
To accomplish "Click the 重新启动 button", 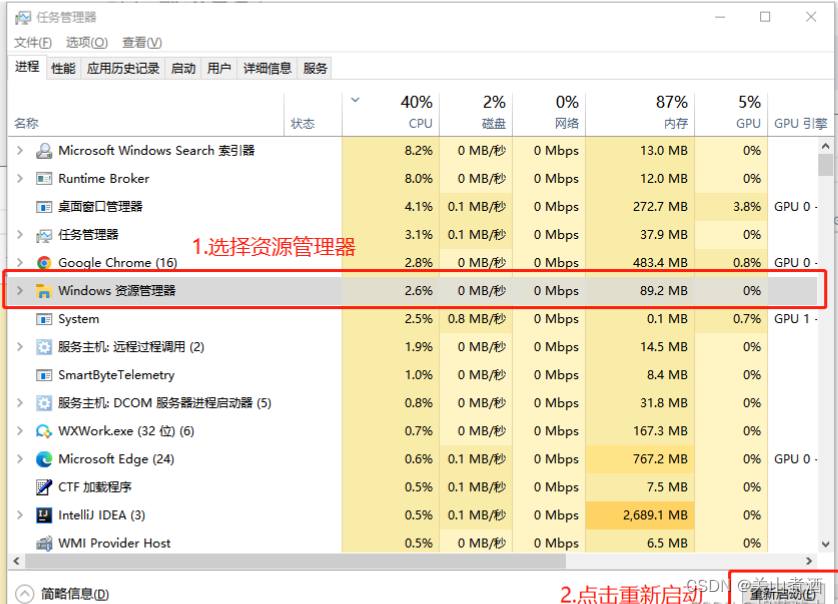I will [x=783, y=593].
